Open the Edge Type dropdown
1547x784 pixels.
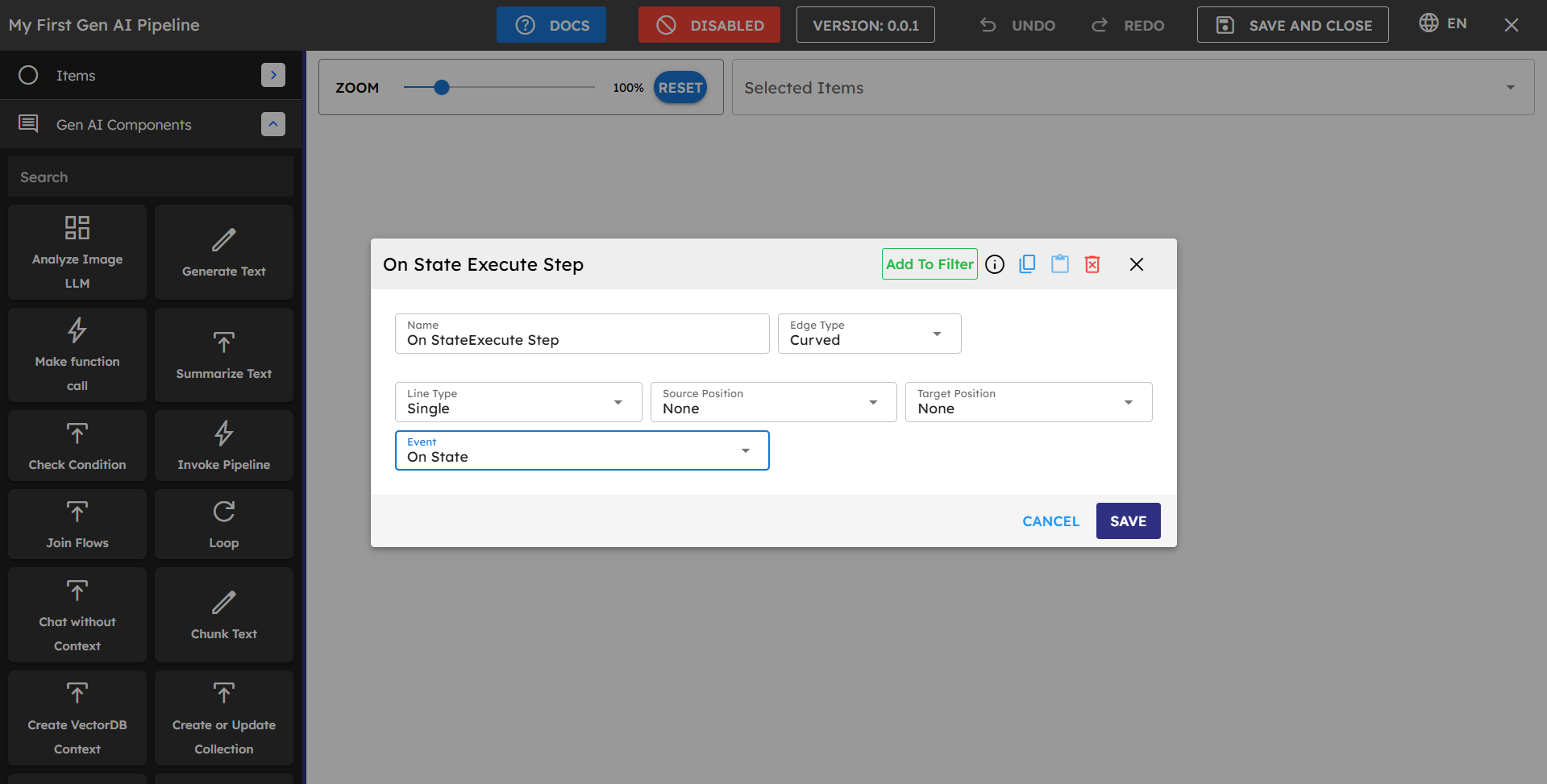click(869, 334)
